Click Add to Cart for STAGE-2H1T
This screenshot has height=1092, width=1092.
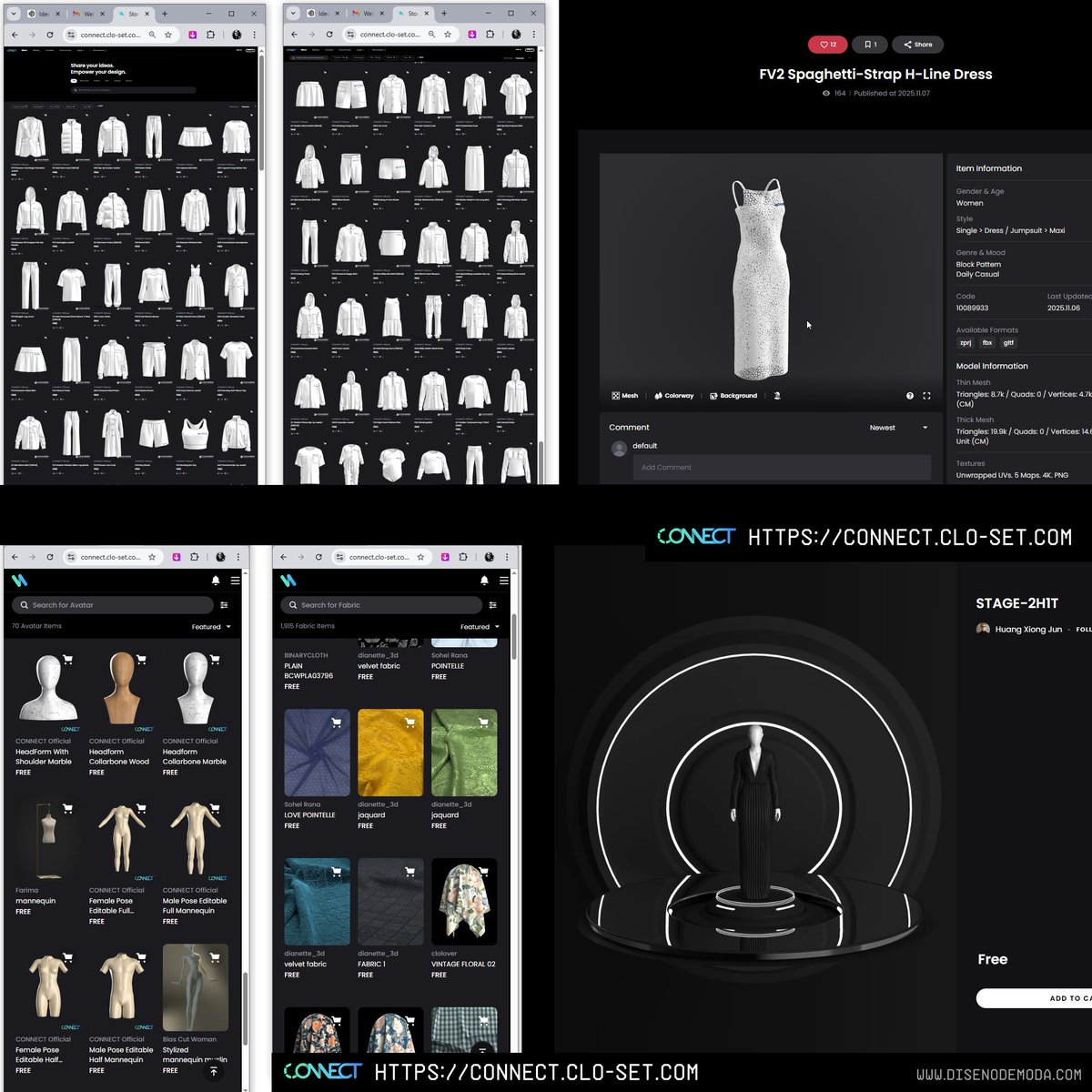1034,998
